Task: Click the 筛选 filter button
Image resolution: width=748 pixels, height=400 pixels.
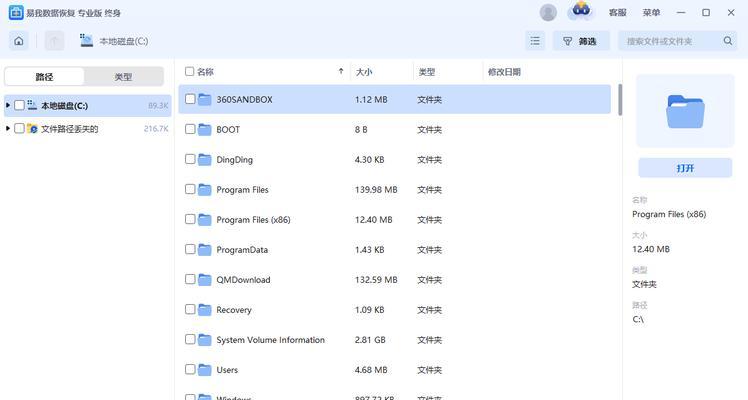Action: [x=581, y=41]
